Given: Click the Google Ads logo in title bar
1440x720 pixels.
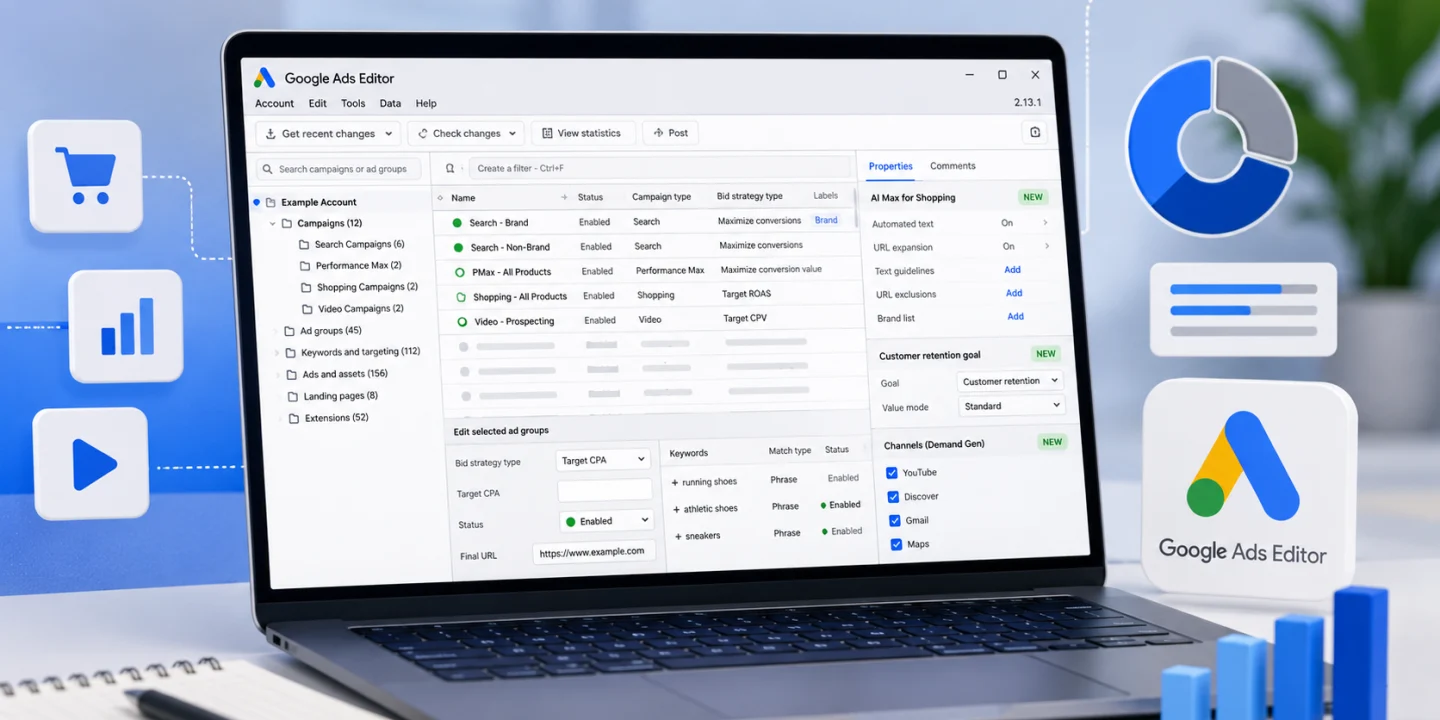Looking at the screenshot, I should click(x=264, y=78).
